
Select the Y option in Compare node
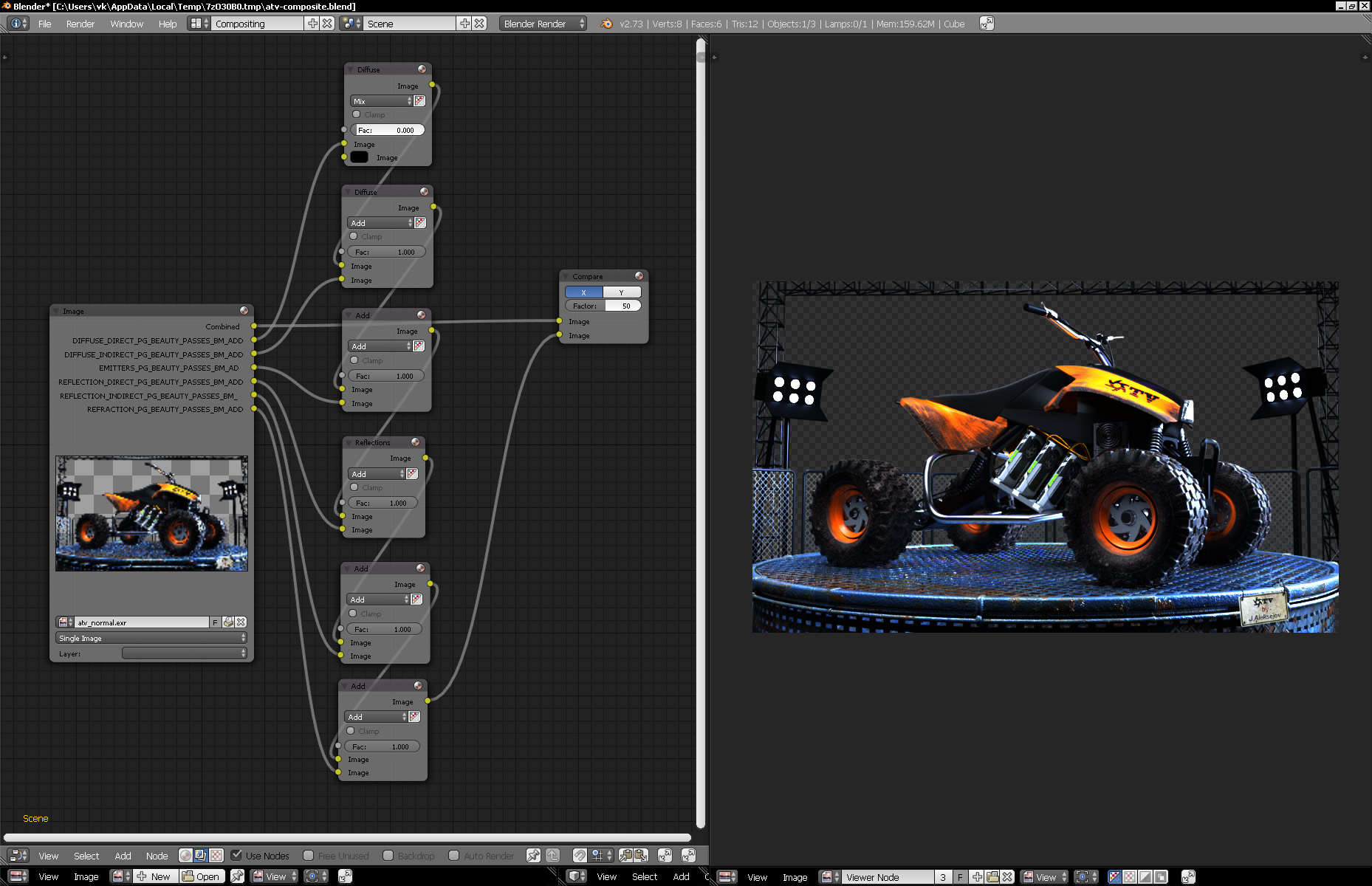pos(622,292)
